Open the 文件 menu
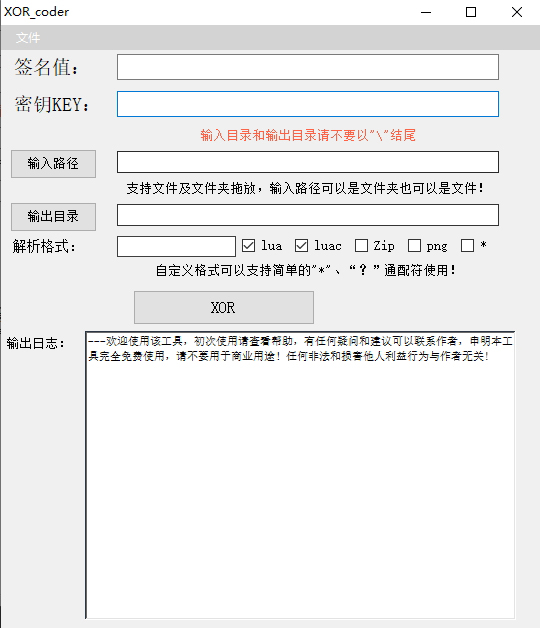 (28, 38)
